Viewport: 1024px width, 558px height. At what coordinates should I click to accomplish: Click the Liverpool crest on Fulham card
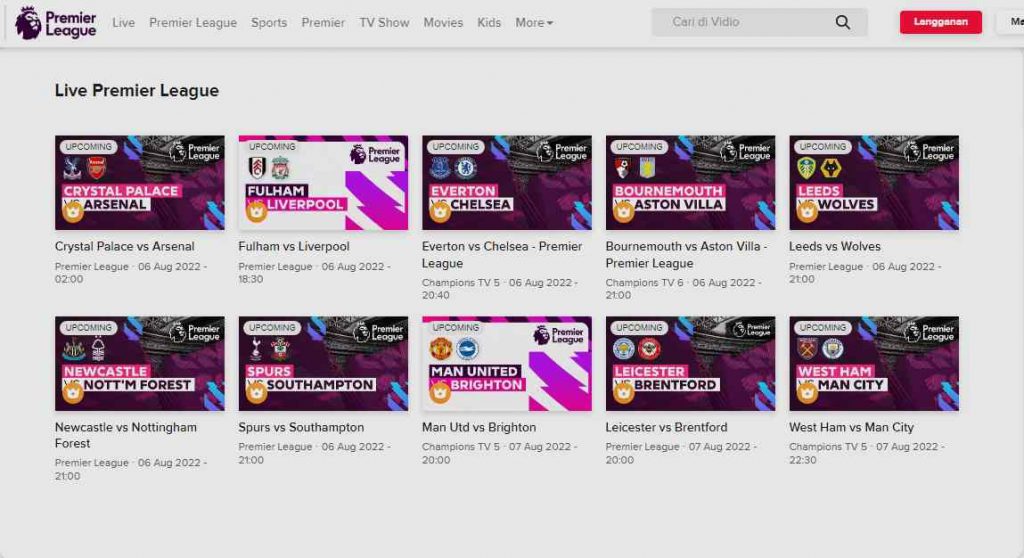click(281, 169)
